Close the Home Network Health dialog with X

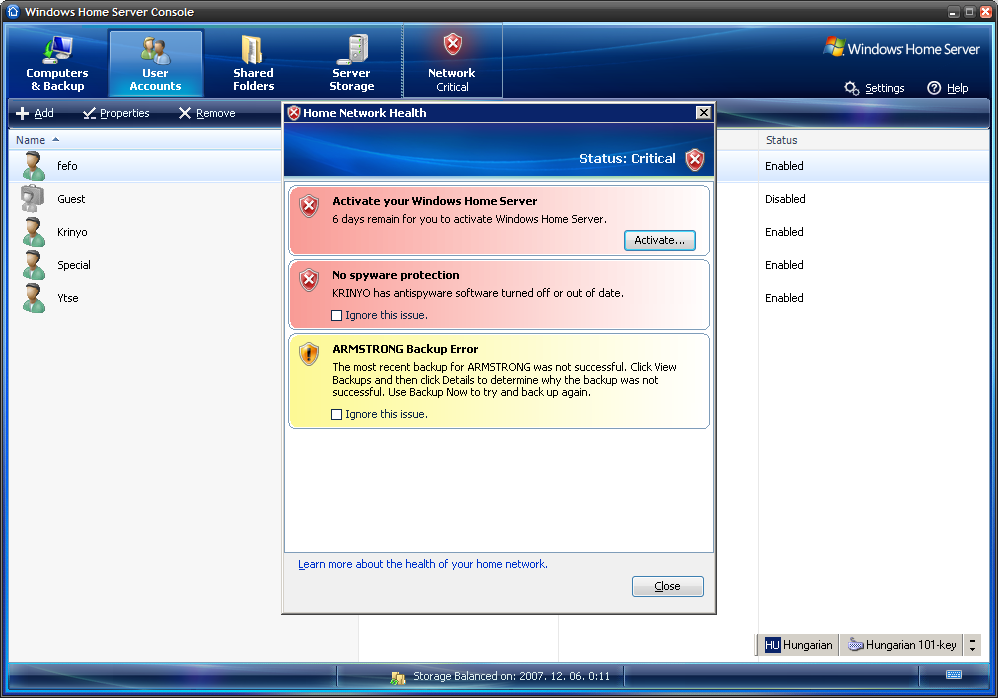[x=703, y=113]
